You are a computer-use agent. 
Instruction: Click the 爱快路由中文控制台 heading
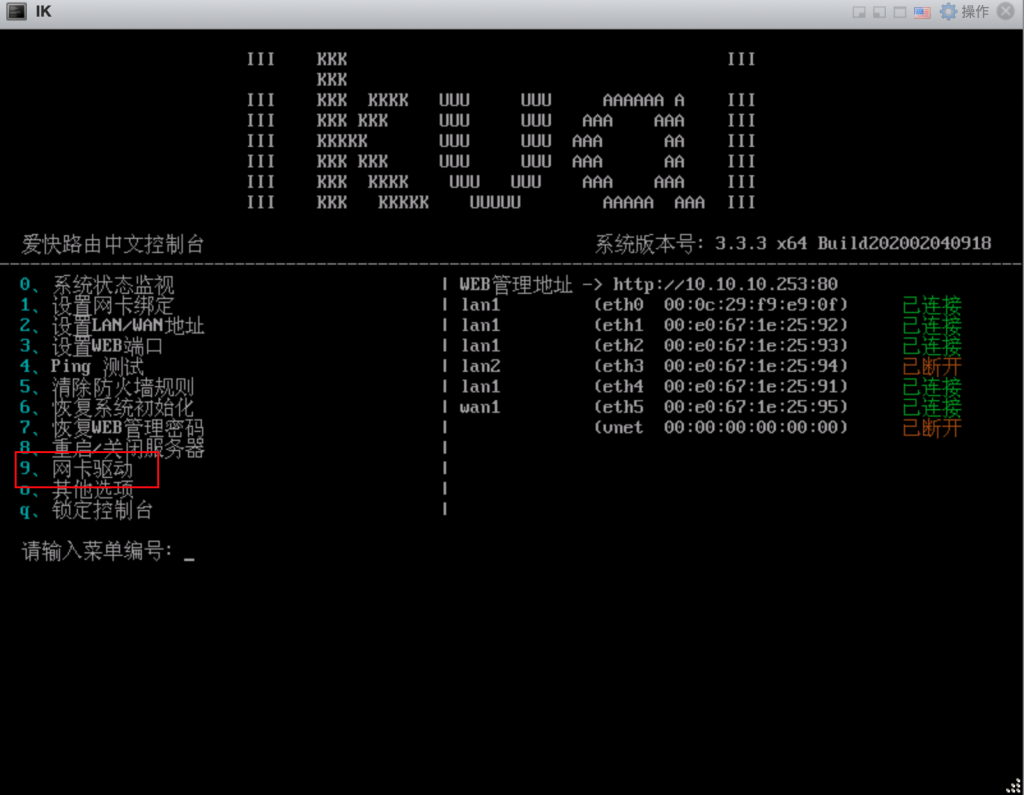(113, 244)
